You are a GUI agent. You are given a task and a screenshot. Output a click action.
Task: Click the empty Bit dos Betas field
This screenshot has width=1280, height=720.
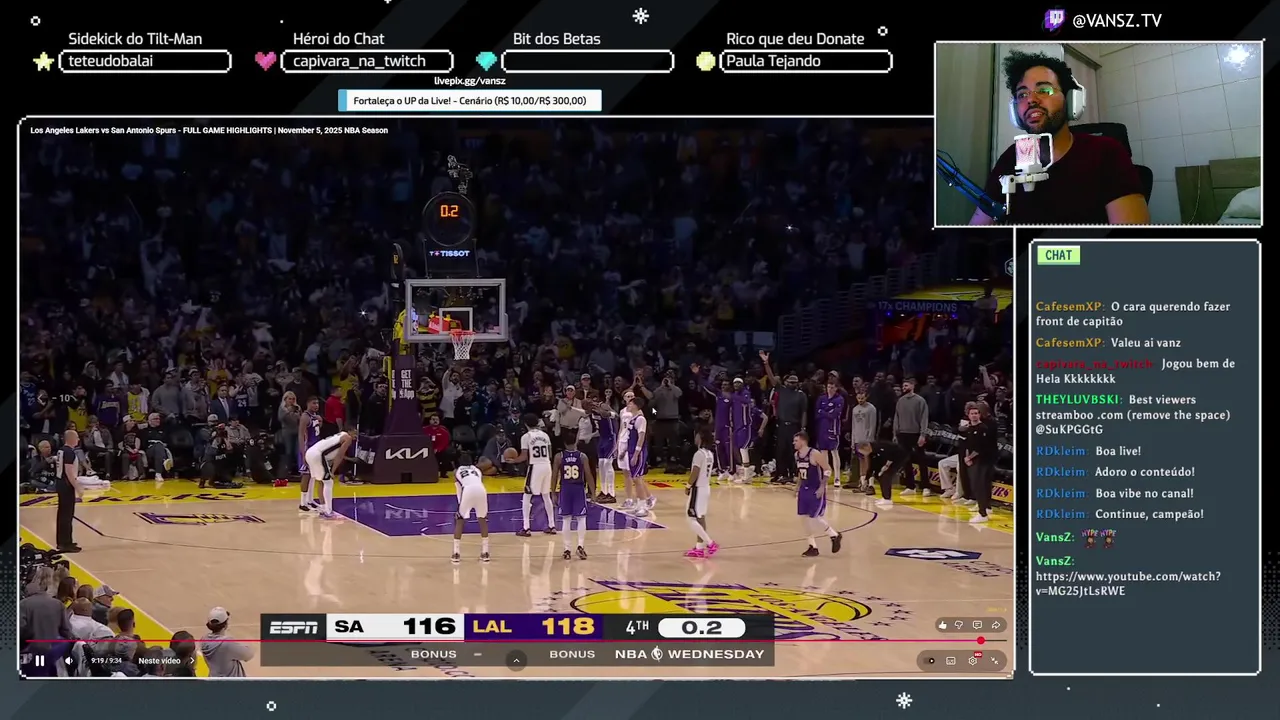[x=588, y=61]
